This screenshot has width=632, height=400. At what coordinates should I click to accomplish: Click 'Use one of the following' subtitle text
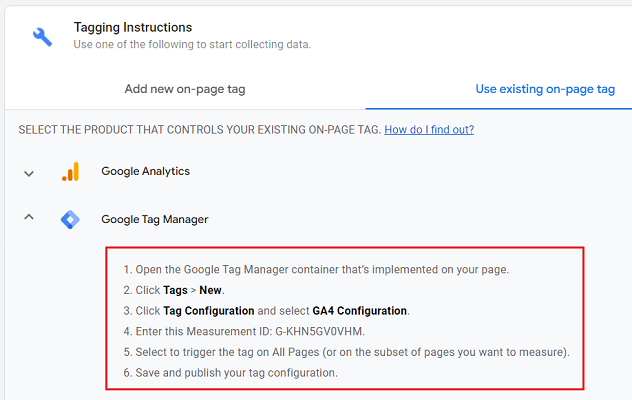click(192, 44)
